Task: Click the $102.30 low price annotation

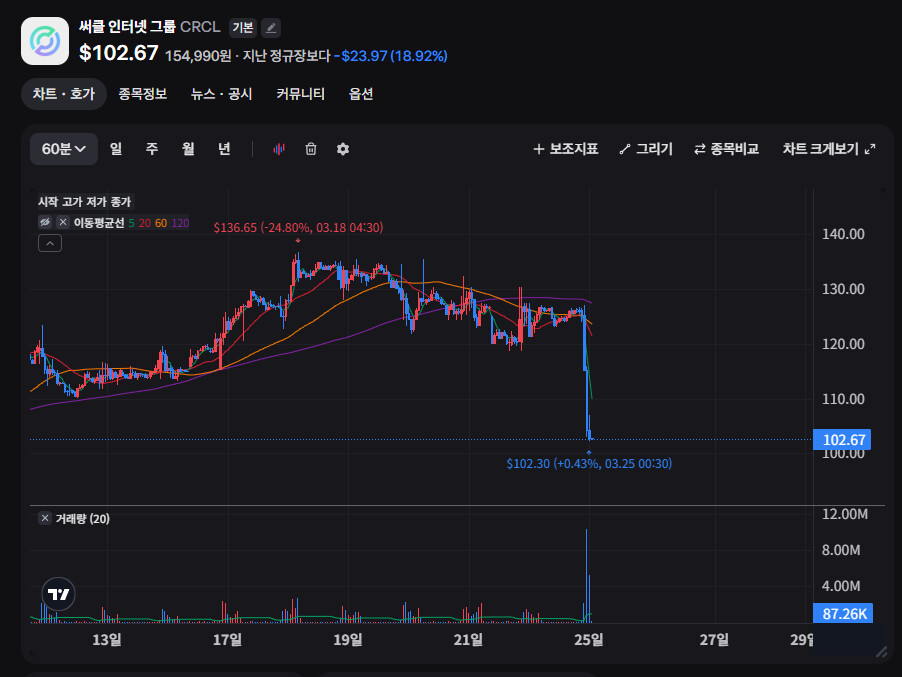Action: tap(589, 463)
